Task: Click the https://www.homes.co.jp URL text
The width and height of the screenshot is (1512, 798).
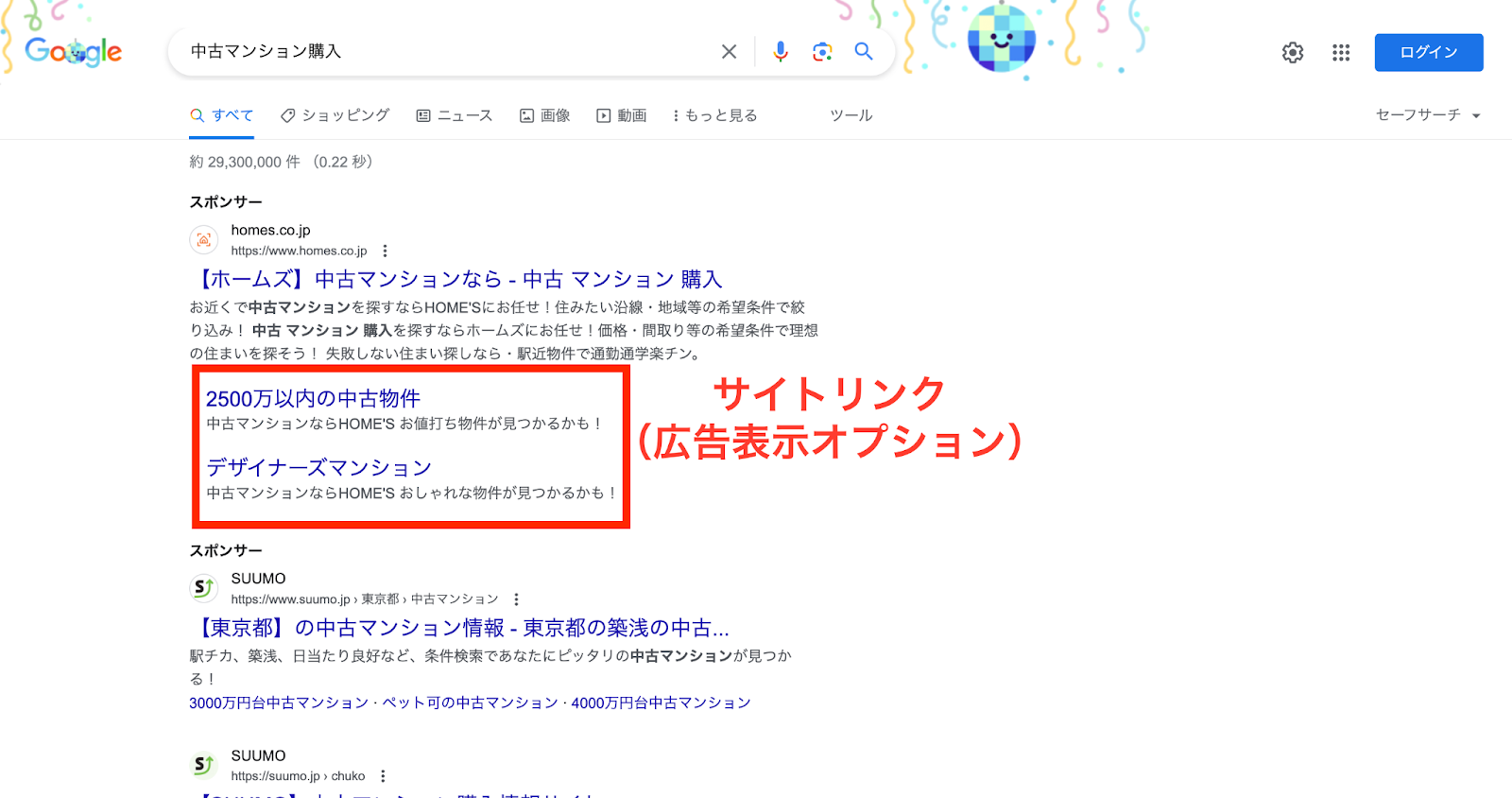Action: pyautogui.click(x=300, y=251)
